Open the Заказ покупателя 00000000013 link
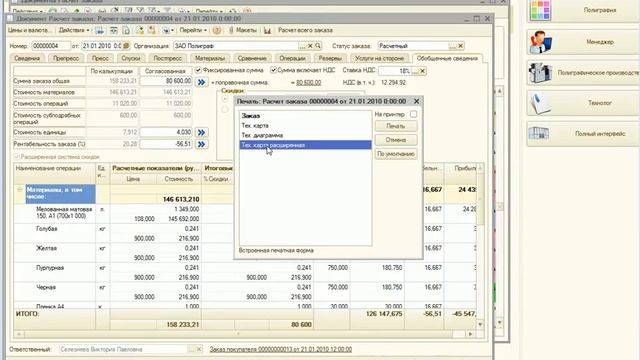640x360 pixels. tap(281, 349)
